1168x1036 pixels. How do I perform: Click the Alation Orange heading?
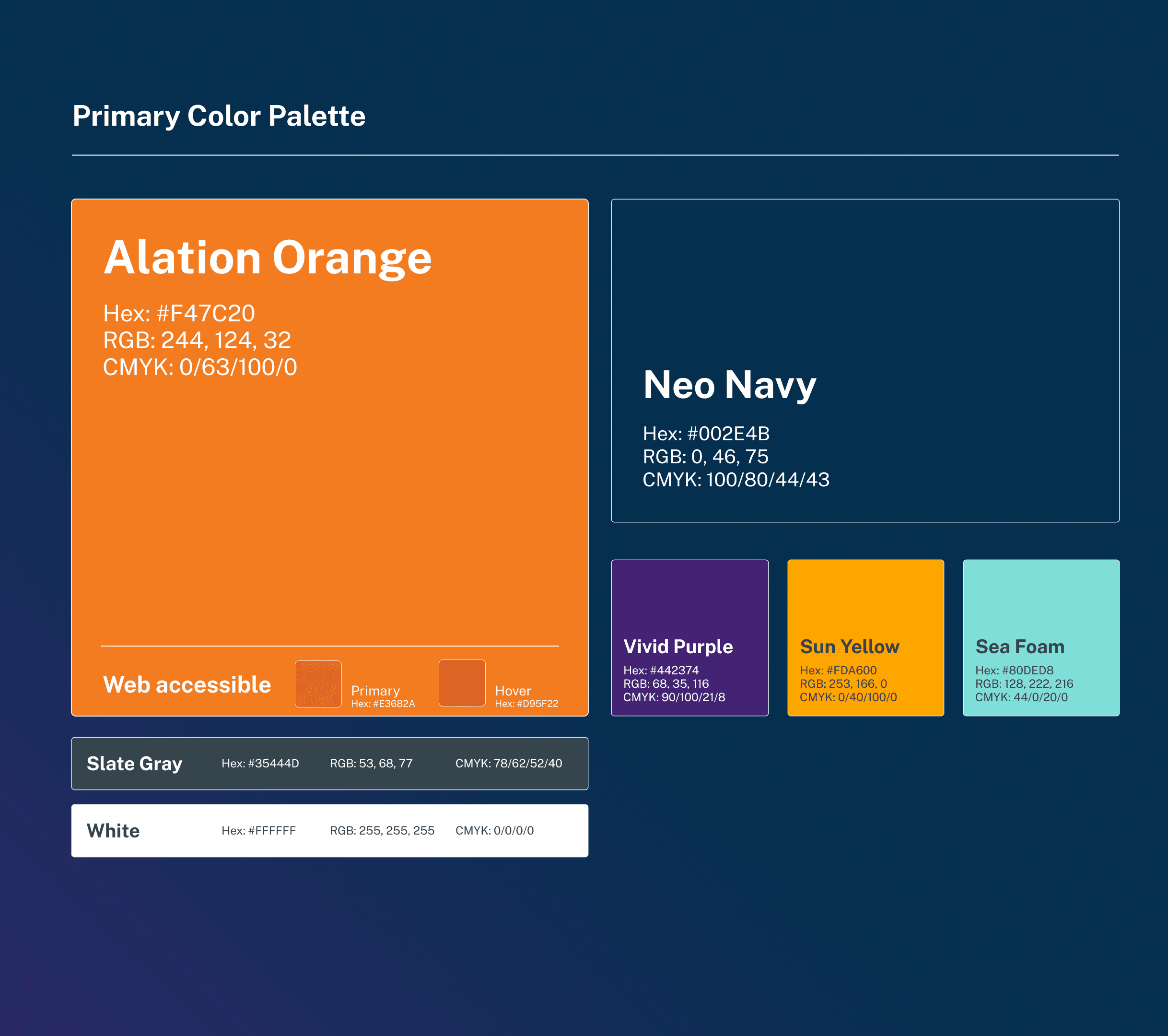click(x=268, y=258)
